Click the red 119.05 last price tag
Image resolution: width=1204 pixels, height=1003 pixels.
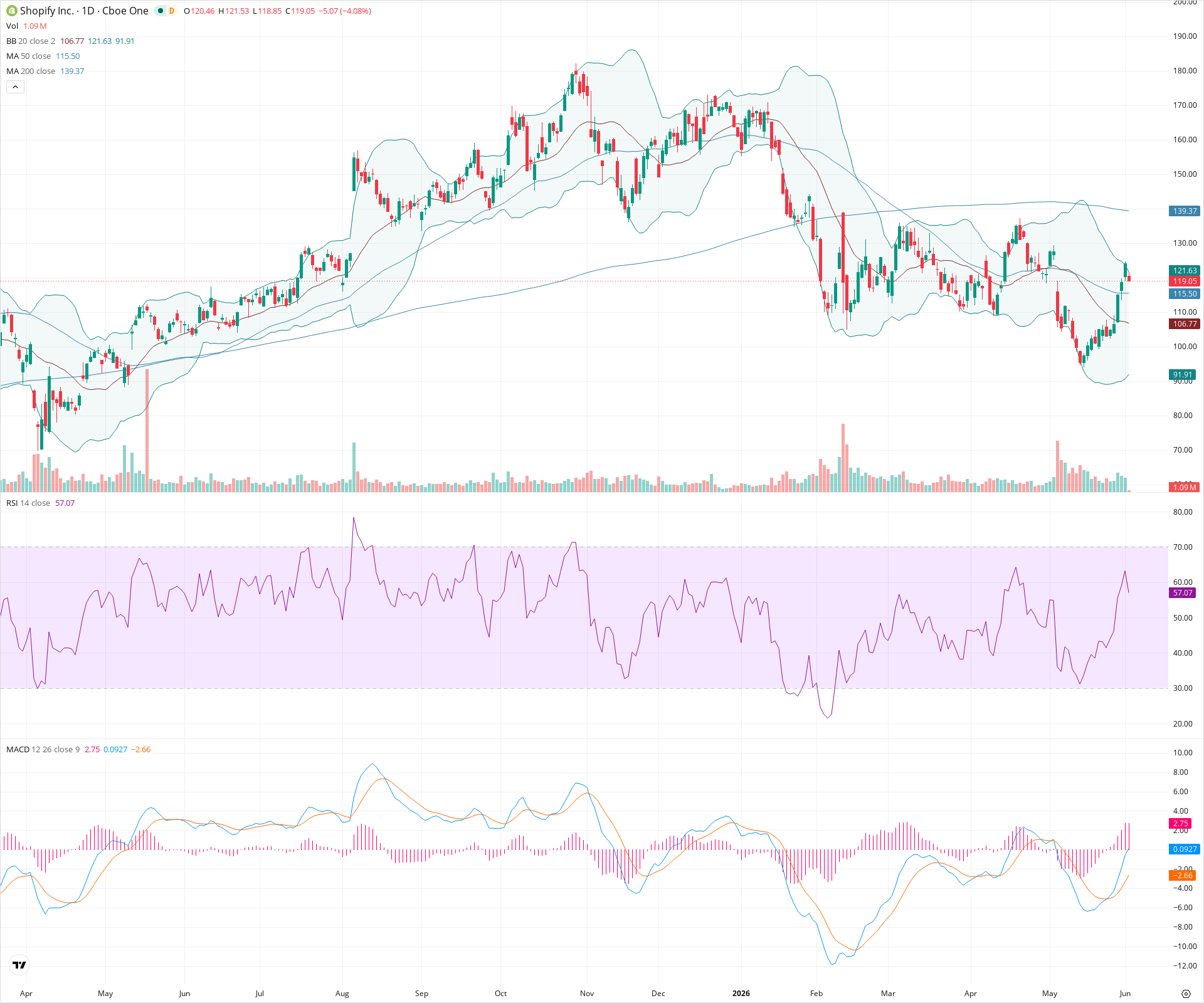click(x=1185, y=281)
